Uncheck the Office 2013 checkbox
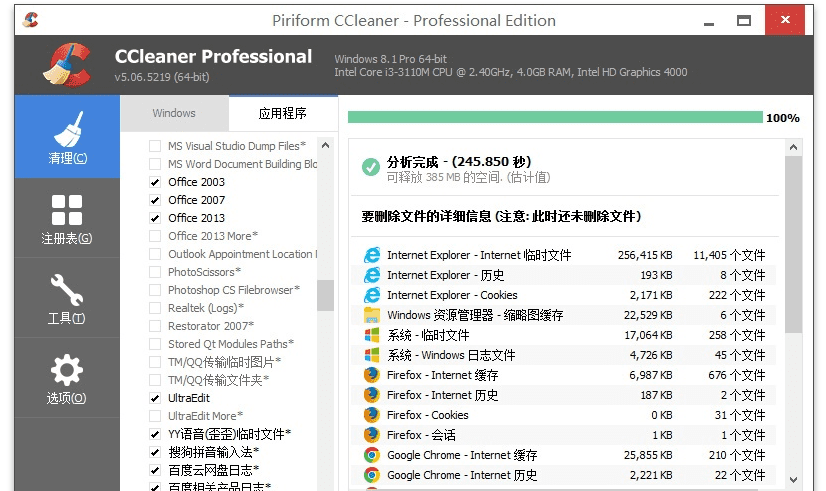This screenshot has height=491, width=826. click(155, 218)
